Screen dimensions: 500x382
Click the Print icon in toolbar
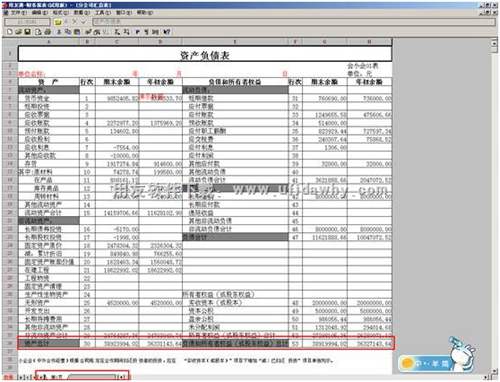pos(48,32)
